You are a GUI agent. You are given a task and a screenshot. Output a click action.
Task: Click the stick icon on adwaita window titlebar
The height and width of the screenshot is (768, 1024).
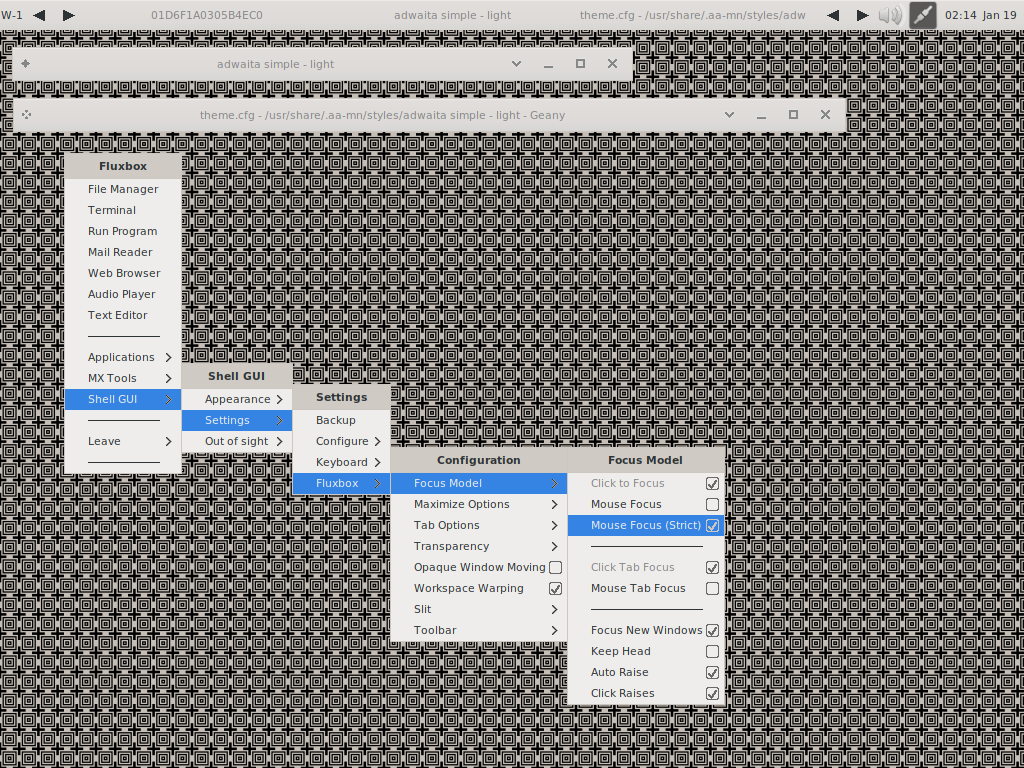tap(25, 63)
